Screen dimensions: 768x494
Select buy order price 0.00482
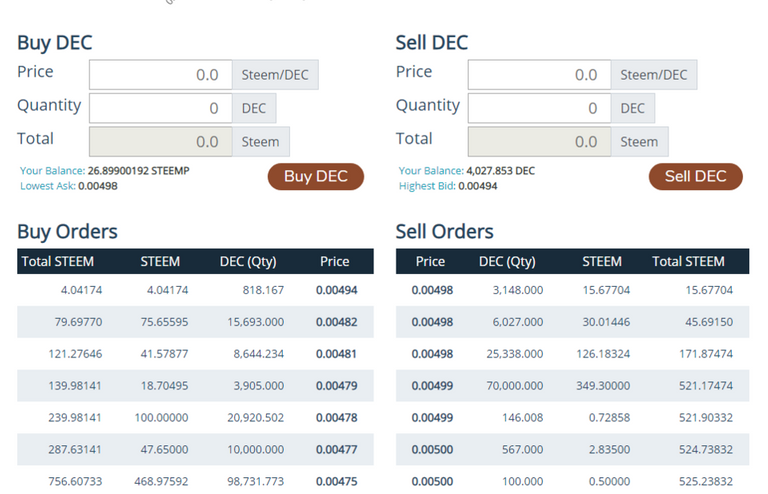coord(336,322)
